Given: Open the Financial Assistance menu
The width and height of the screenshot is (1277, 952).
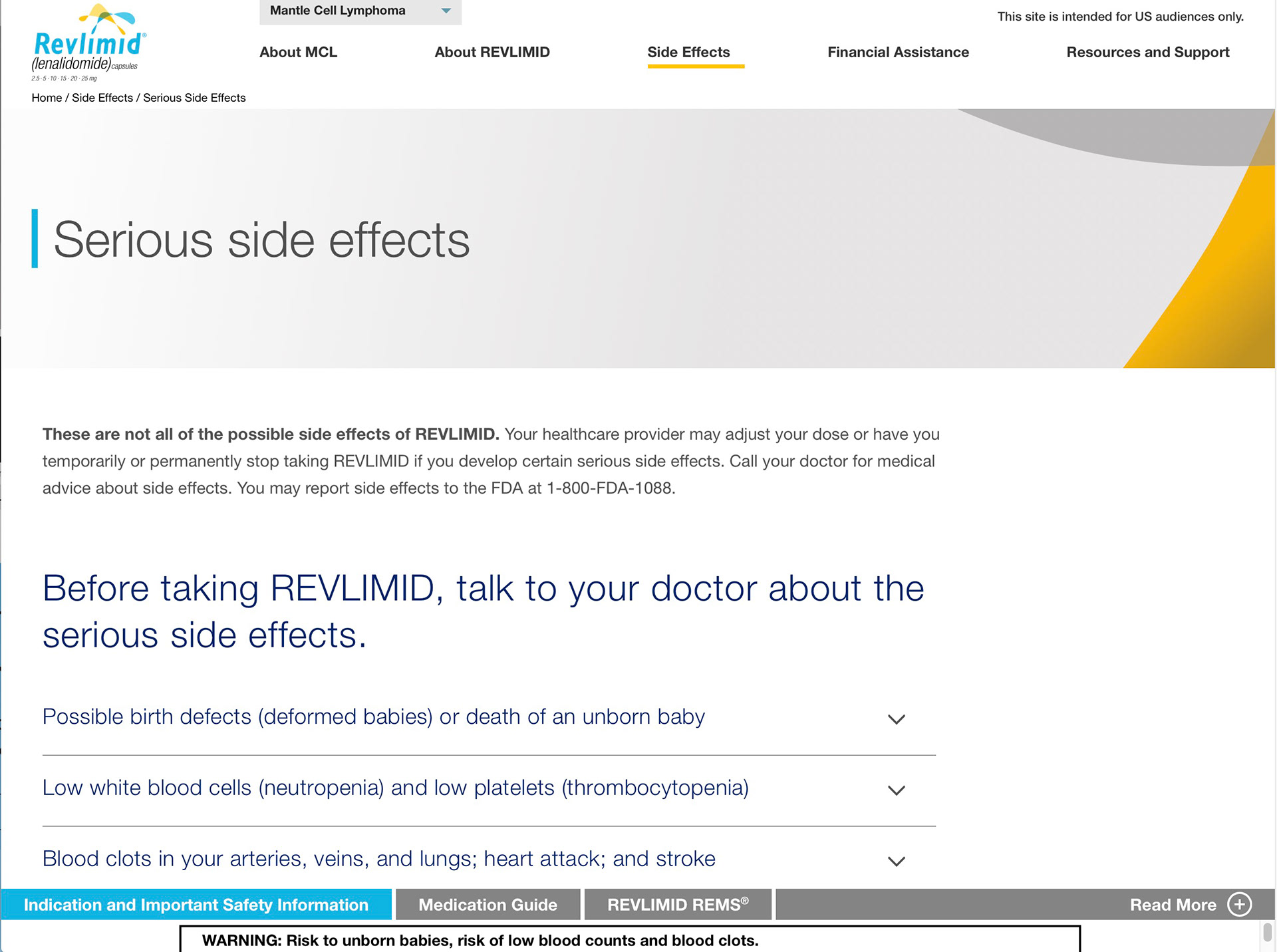Looking at the screenshot, I should click(898, 53).
